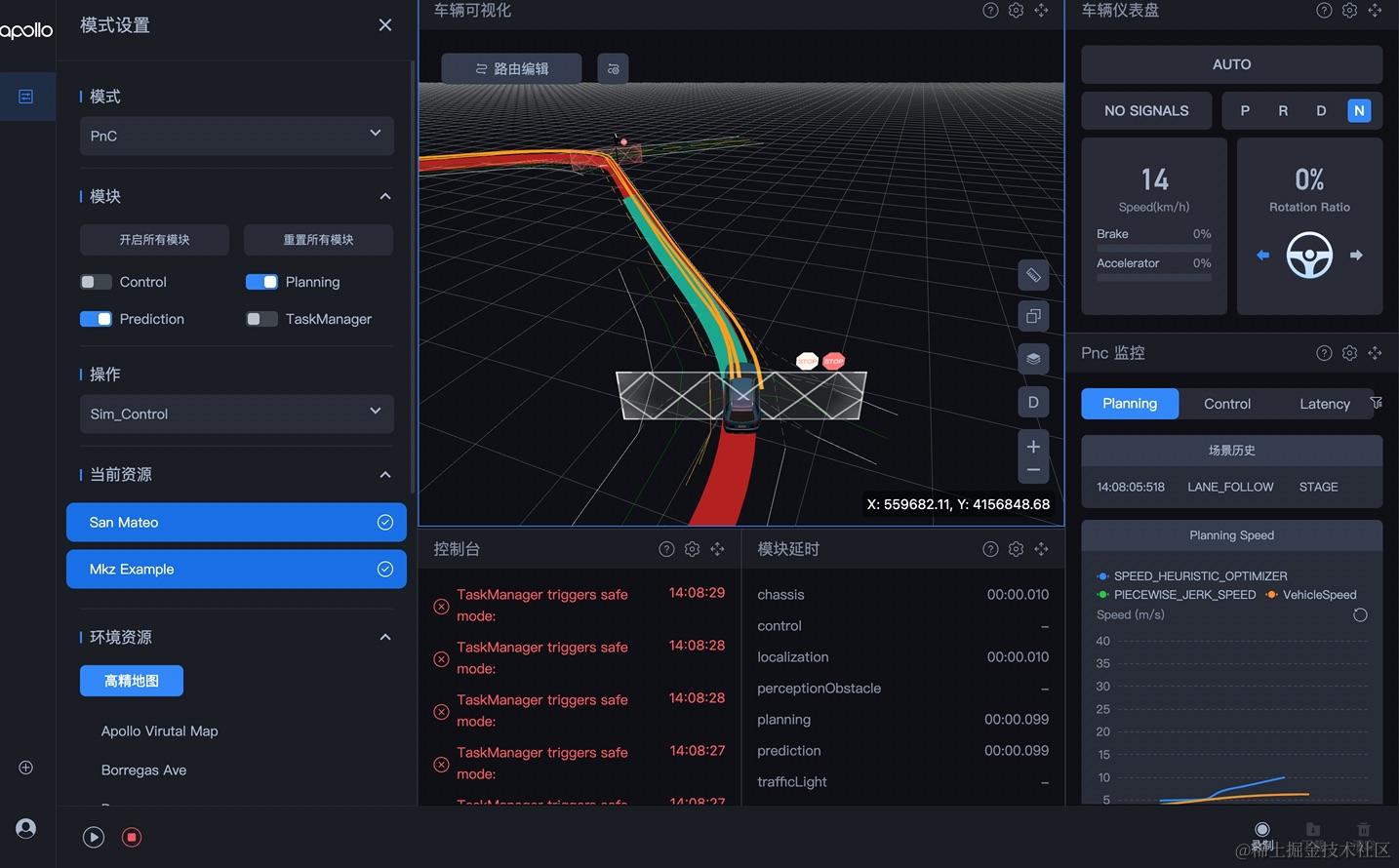Click the AUTO driving mode button
This screenshot has width=1399, height=868.
point(1231,64)
